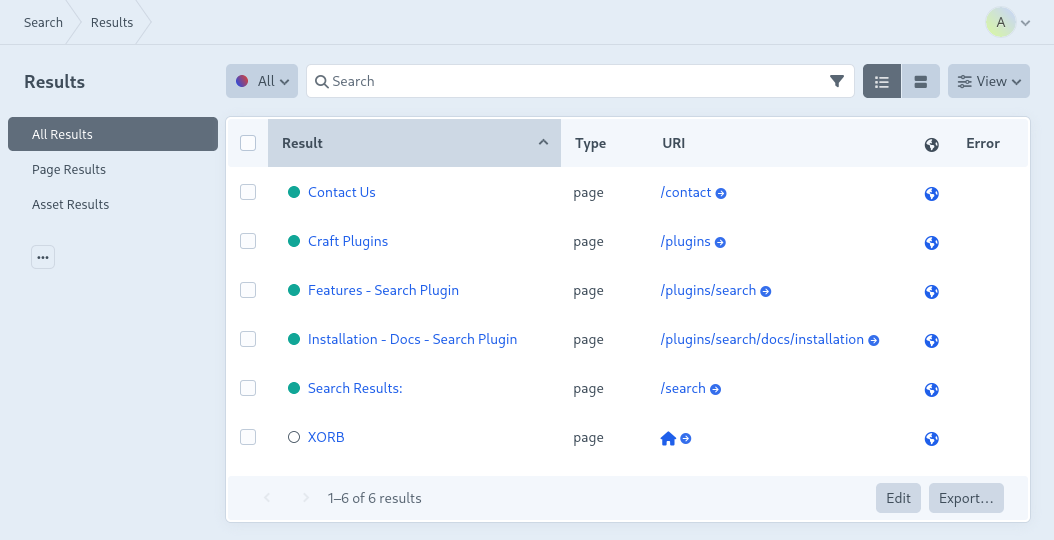Toggle the select-all checkbox in header

pos(248,143)
